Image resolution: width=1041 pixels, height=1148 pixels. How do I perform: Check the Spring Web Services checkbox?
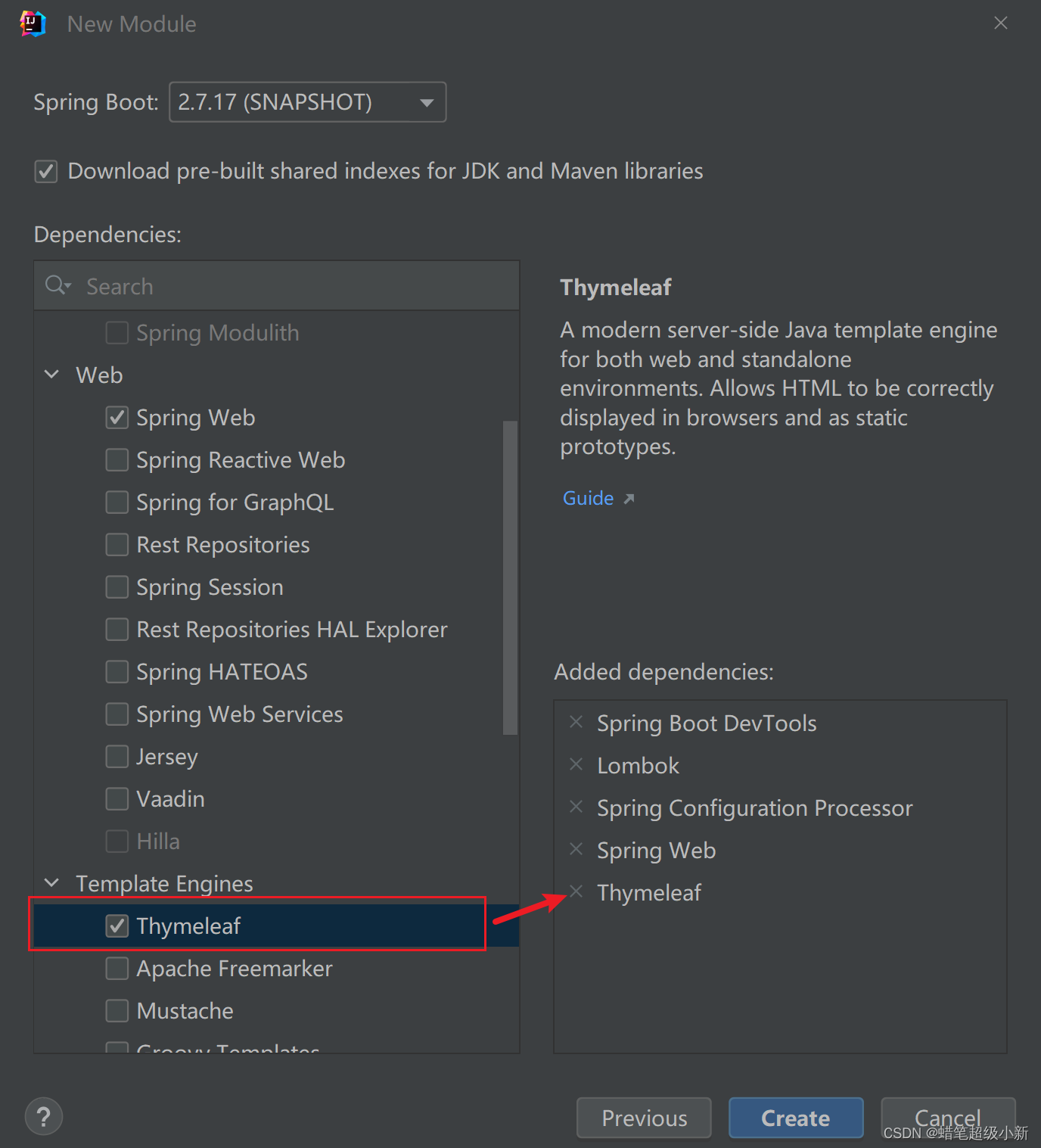pos(117,714)
